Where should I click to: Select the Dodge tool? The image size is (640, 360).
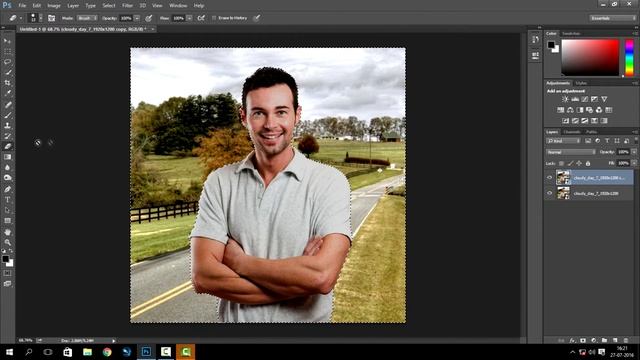7,178
